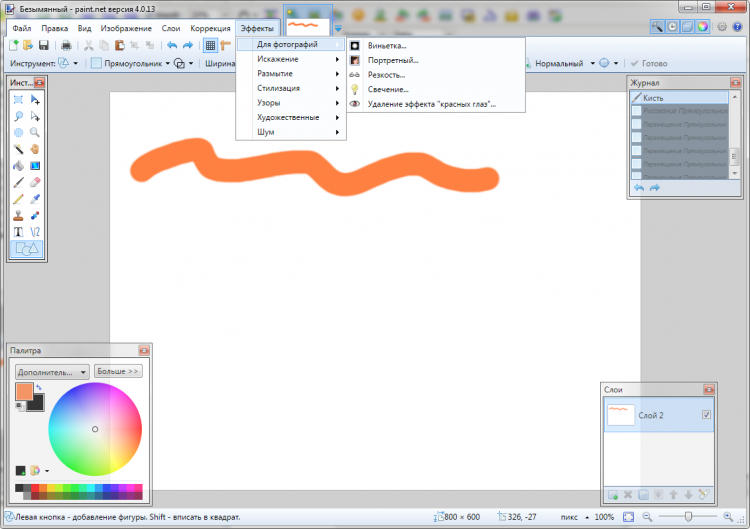Click the primary orange color swatch
The width and height of the screenshot is (750, 529).
tap(24, 391)
